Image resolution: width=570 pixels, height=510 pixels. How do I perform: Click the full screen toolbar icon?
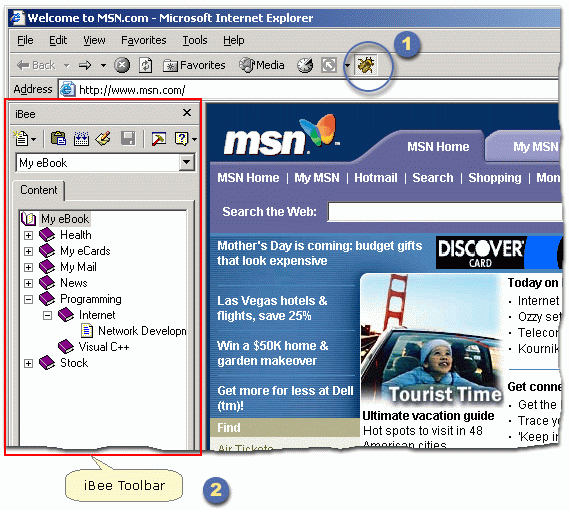329,65
